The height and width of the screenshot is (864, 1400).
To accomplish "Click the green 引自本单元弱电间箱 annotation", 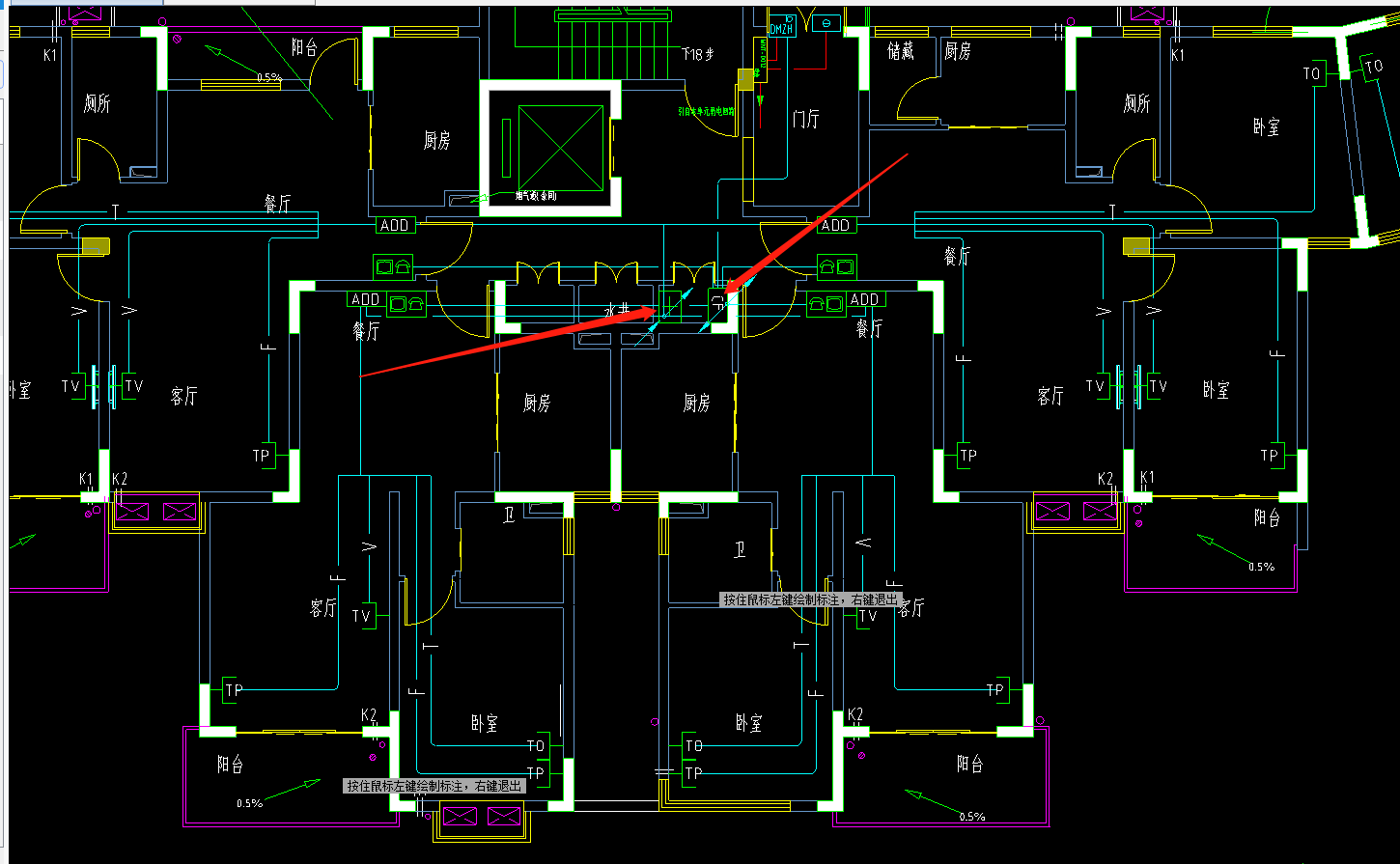I will [707, 111].
